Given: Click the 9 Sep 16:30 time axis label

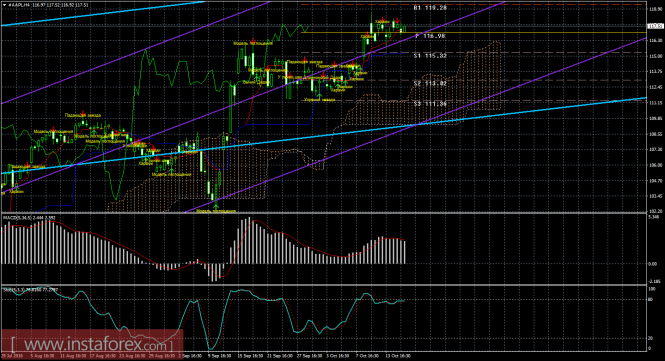Looking at the screenshot, I should (x=220, y=356).
